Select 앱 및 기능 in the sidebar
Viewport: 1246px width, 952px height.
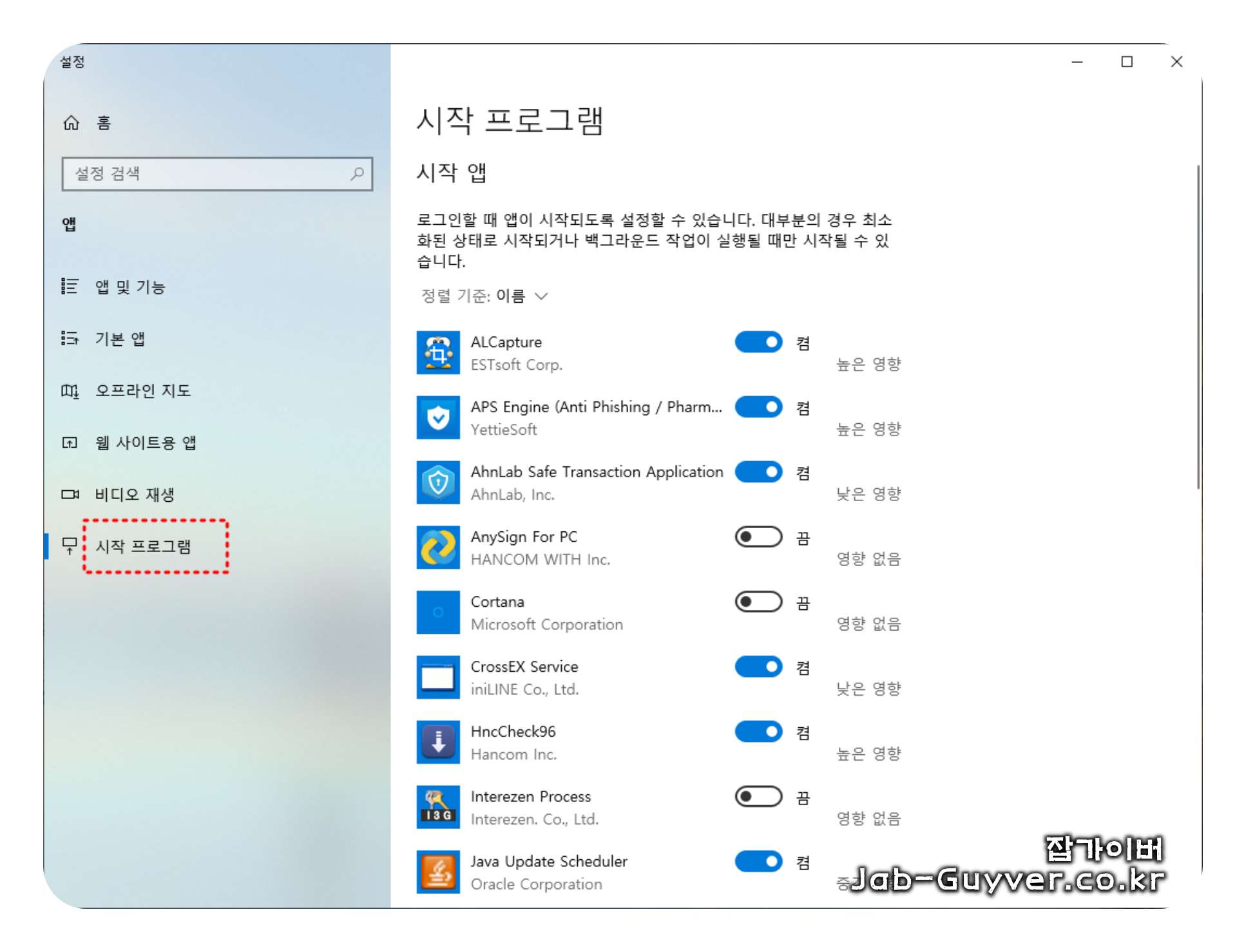(x=128, y=287)
